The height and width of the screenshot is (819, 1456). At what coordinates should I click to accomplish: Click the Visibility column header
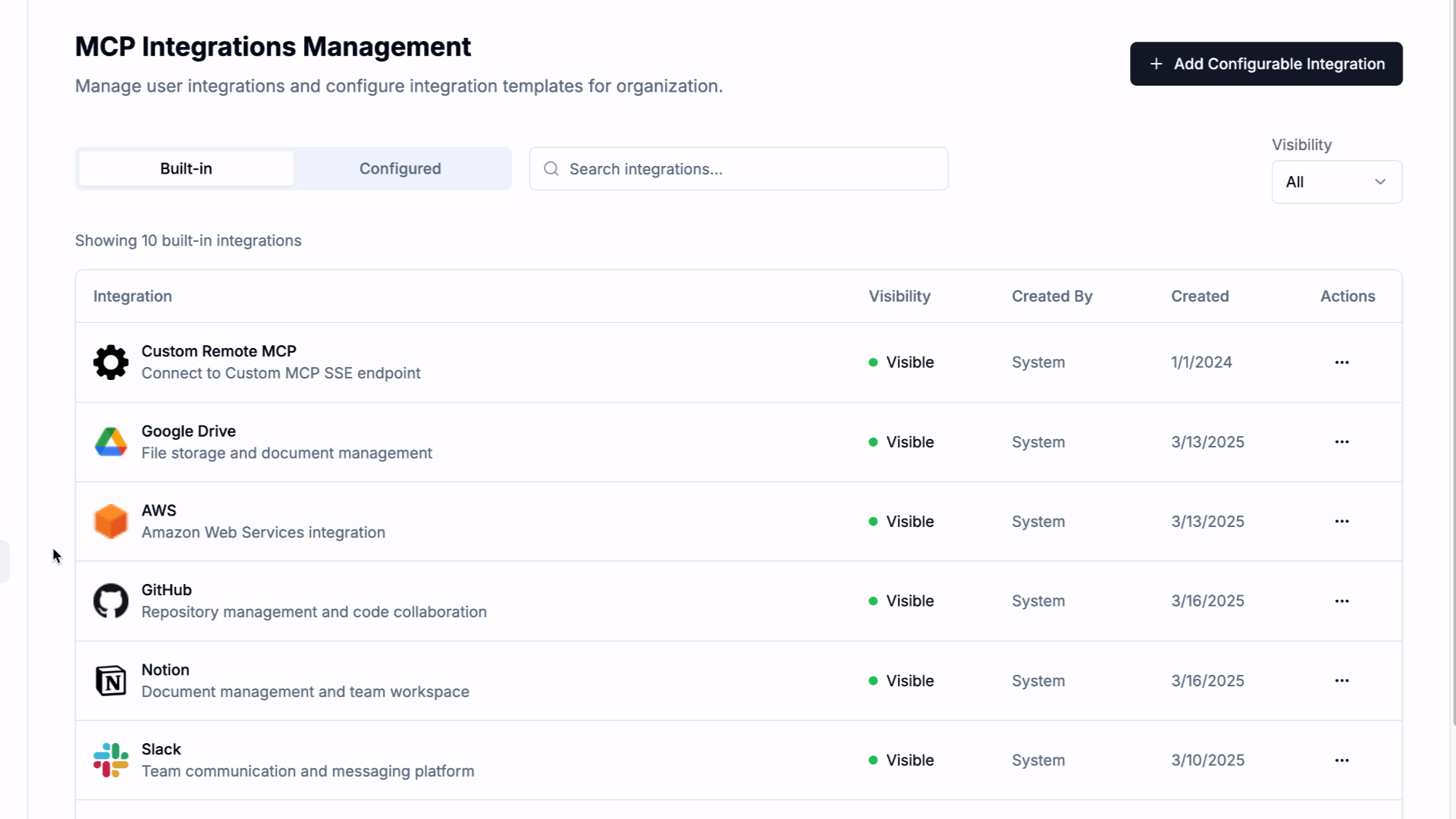point(899,297)
